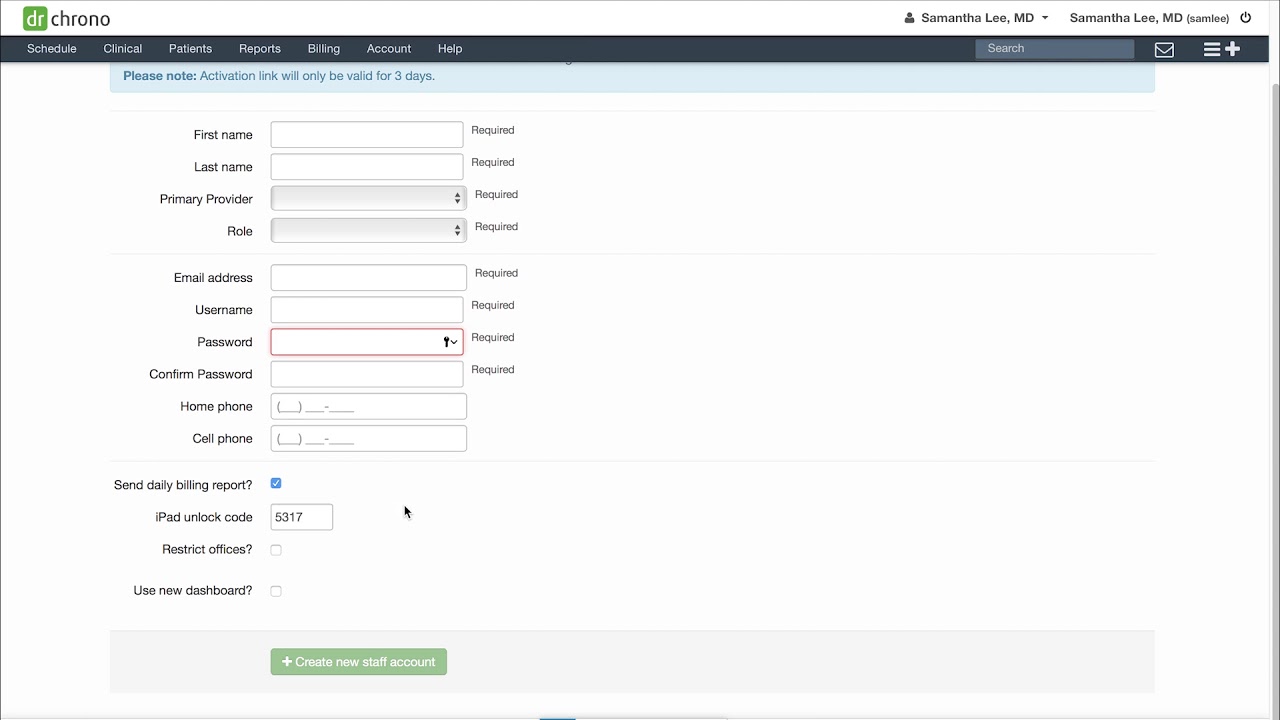
Task: Click Samantha Lee, MD (samlee) user link
Action: 1149,18
